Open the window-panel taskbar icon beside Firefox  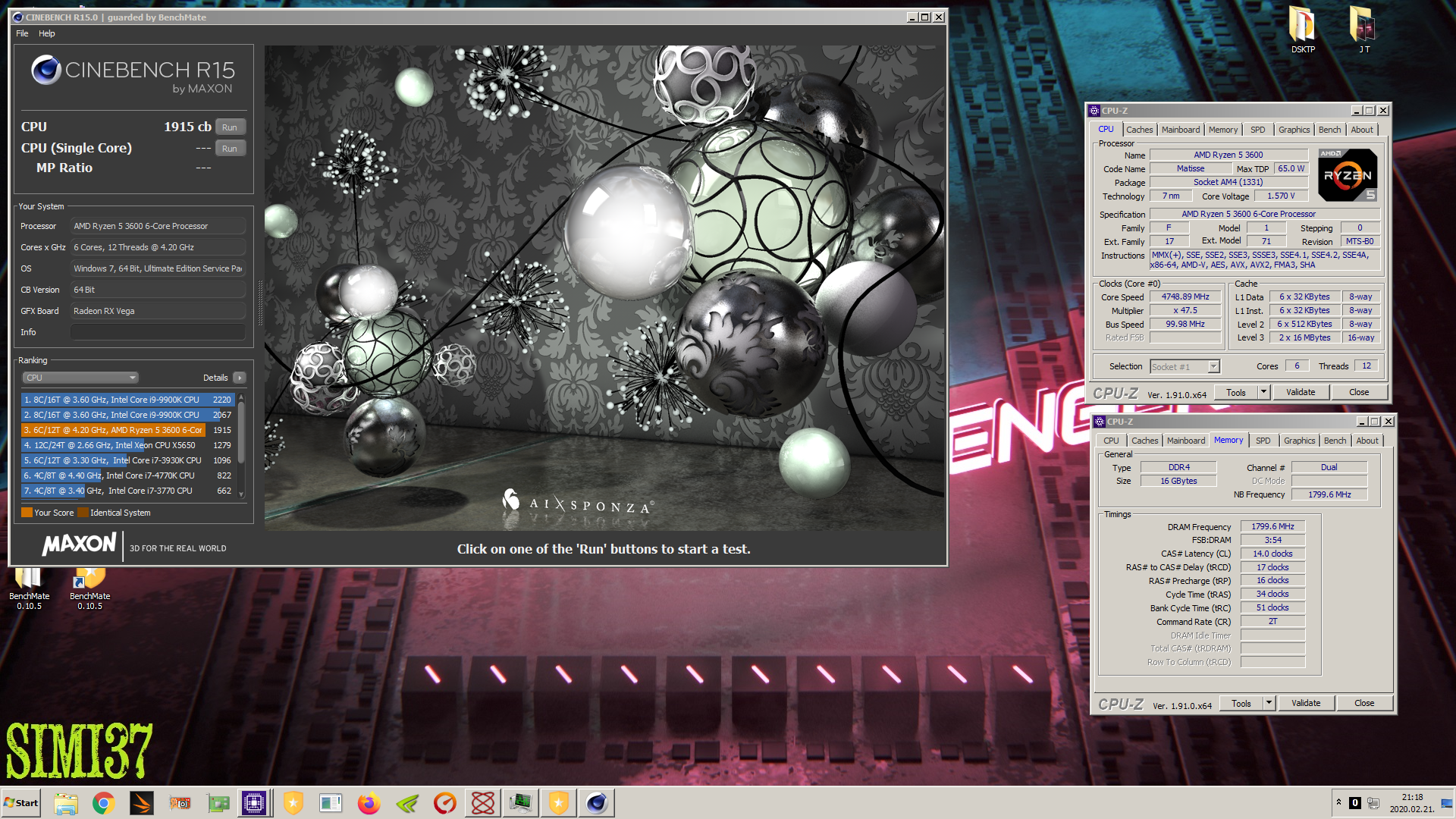[x=331, y=803]
